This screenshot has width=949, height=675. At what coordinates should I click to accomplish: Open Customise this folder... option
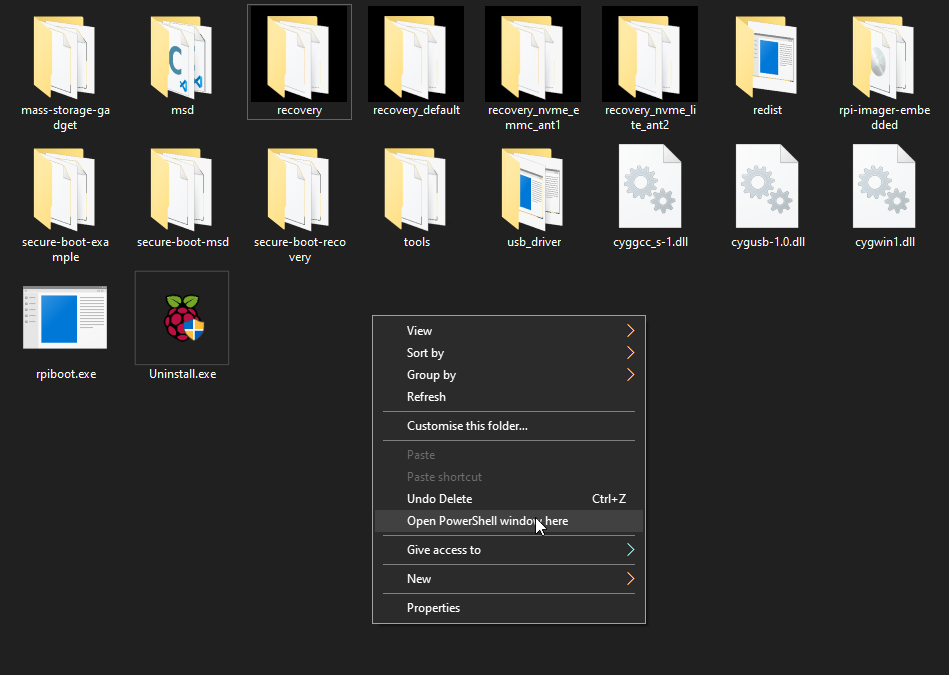pos(509,426)
